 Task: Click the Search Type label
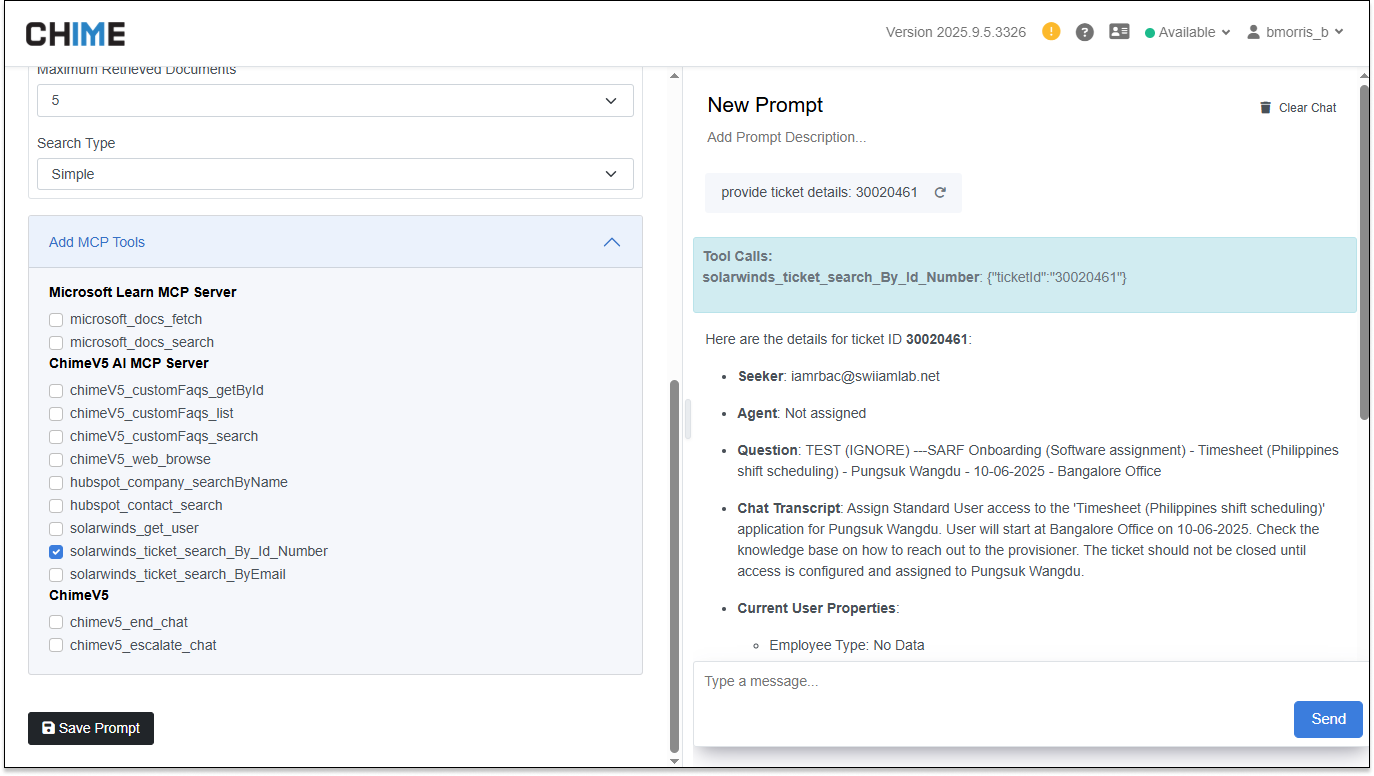click(x=76, y=143)
